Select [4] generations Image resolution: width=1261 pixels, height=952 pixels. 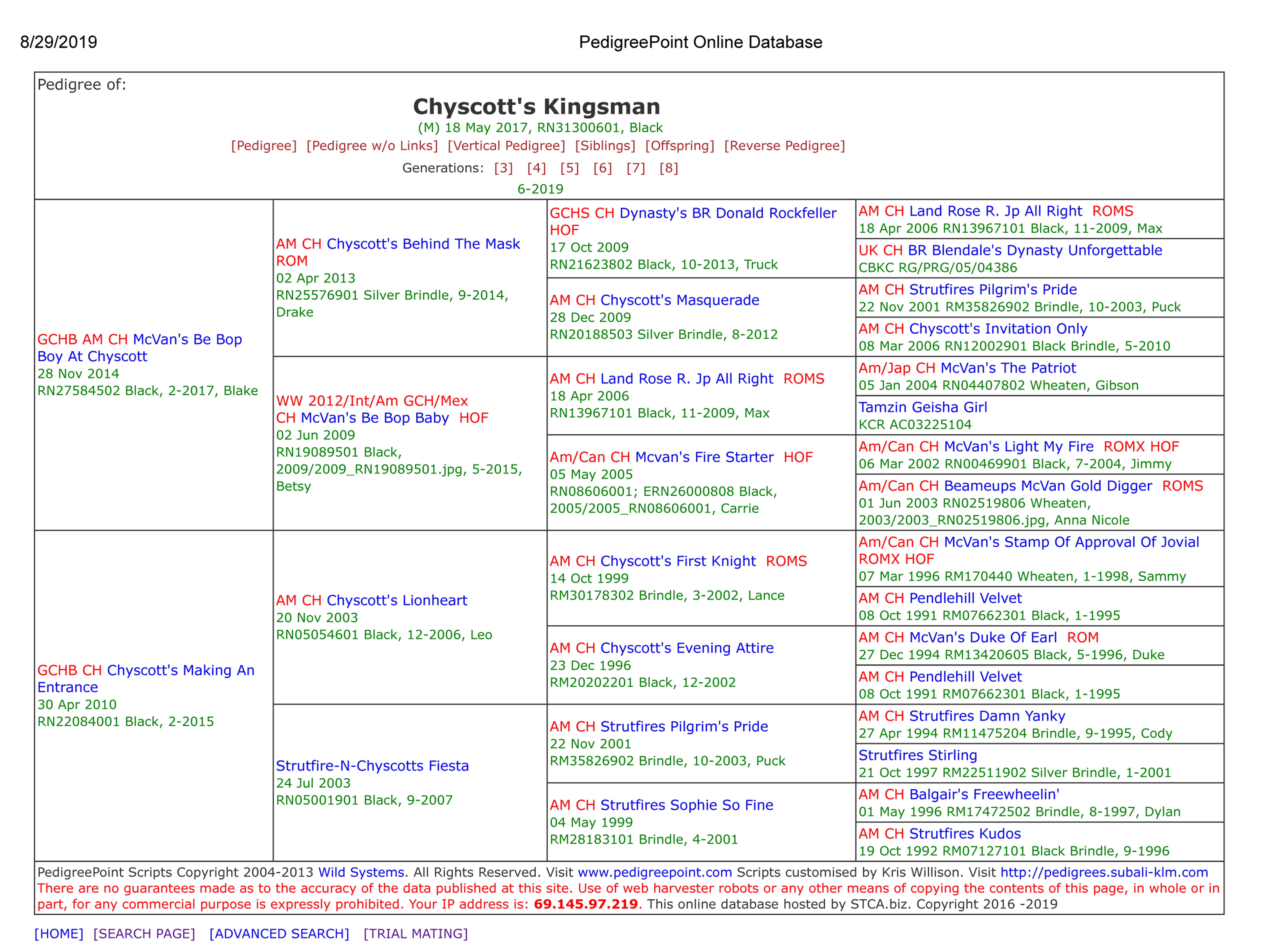point(536,168)
